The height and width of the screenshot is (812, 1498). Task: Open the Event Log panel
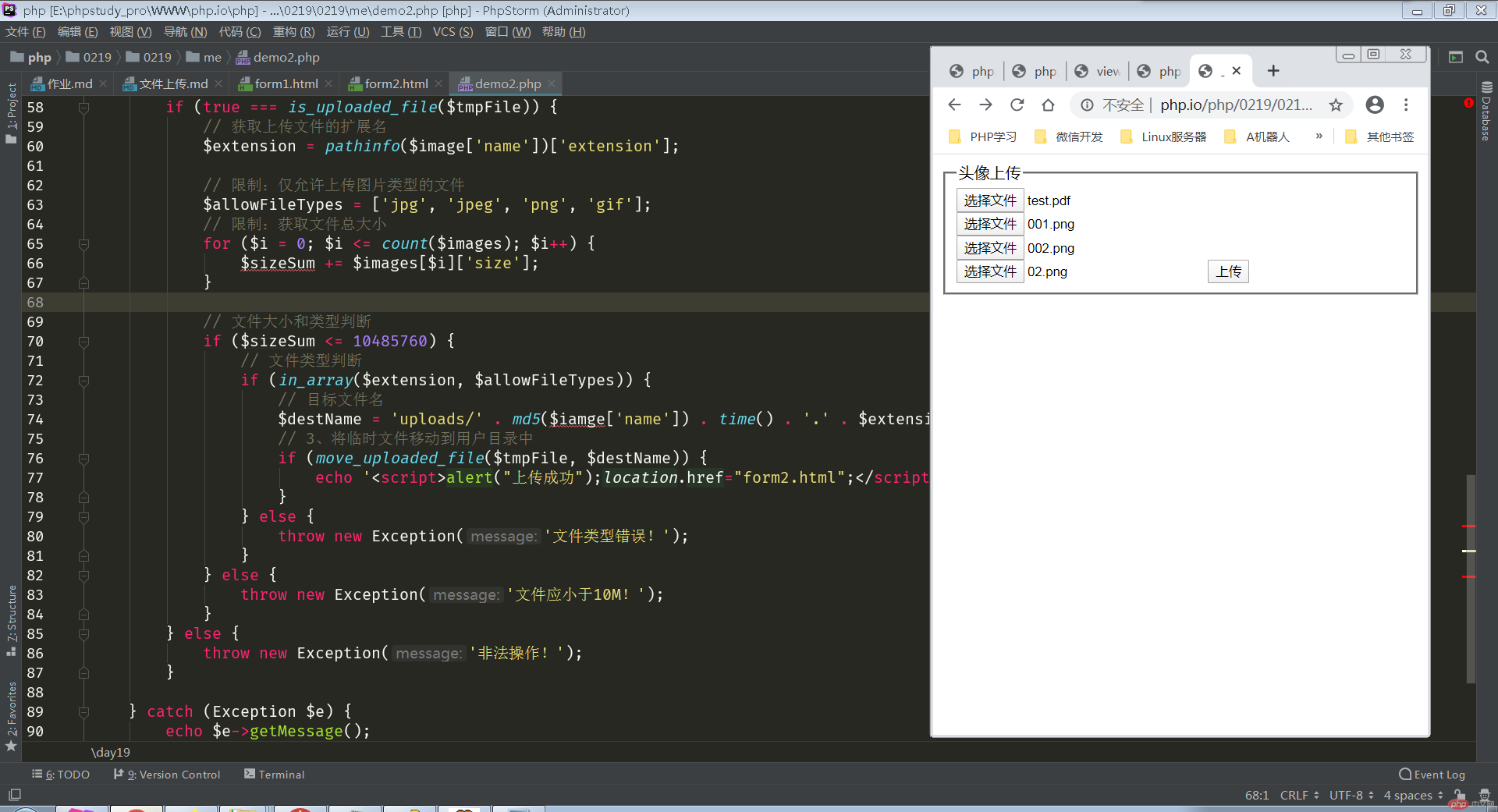(1432, 775)
